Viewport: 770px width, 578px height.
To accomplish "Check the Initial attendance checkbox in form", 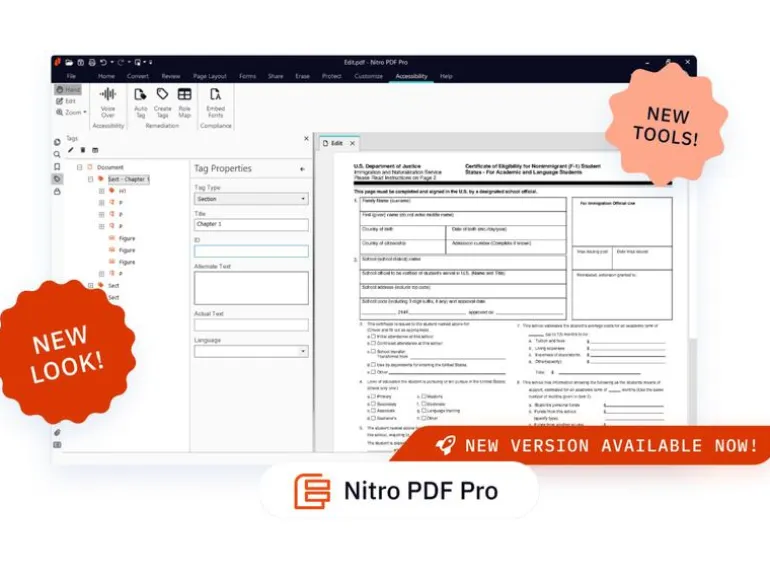I will point(373,337).
